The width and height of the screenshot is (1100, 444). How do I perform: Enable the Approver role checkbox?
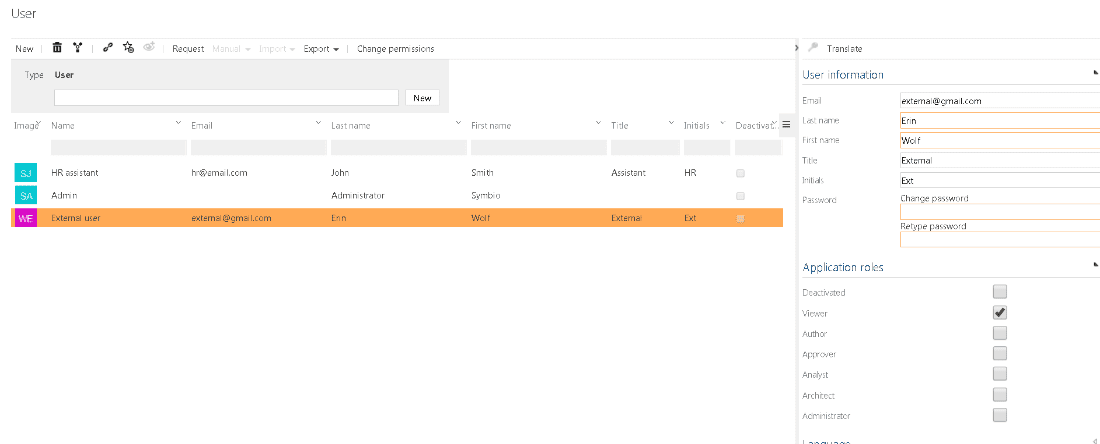pyautogui.click(x=1000, y=353)
